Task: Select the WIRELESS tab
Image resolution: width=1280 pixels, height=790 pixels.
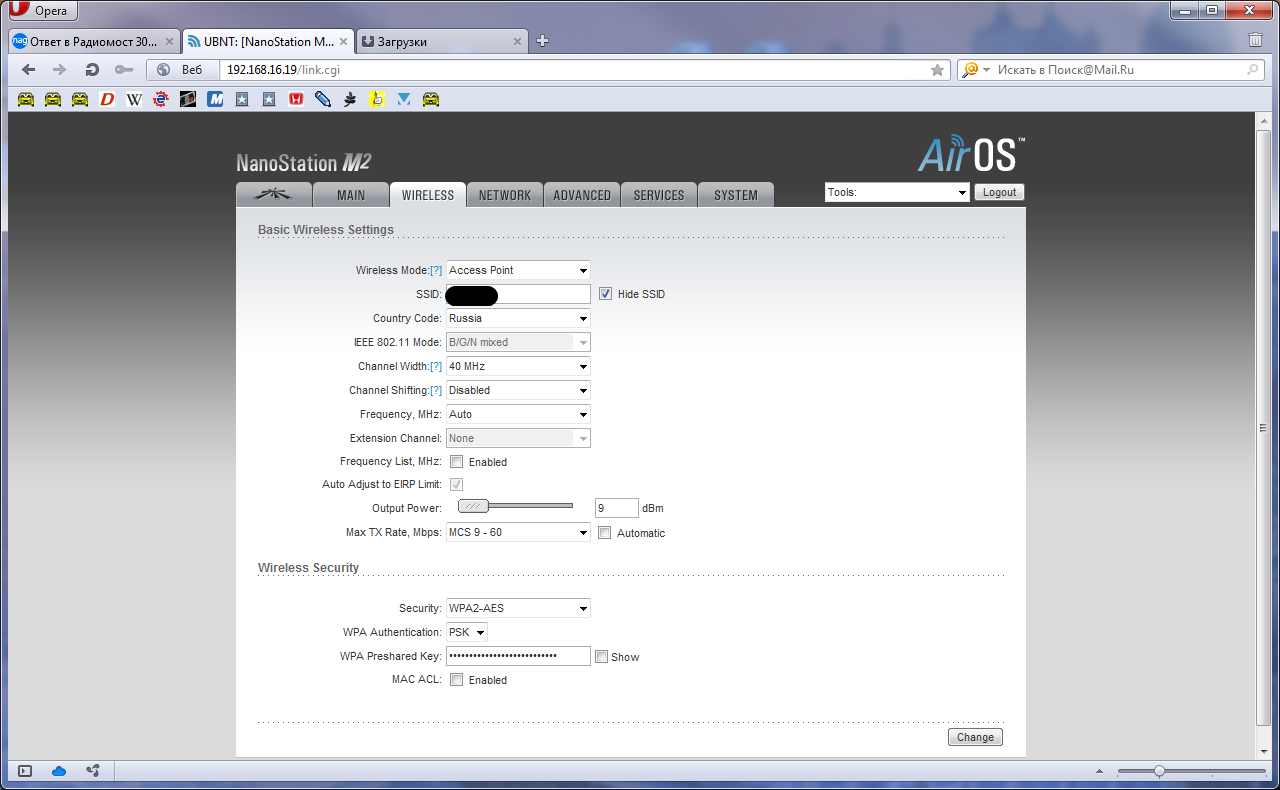Action: click(x=427, y=195)
